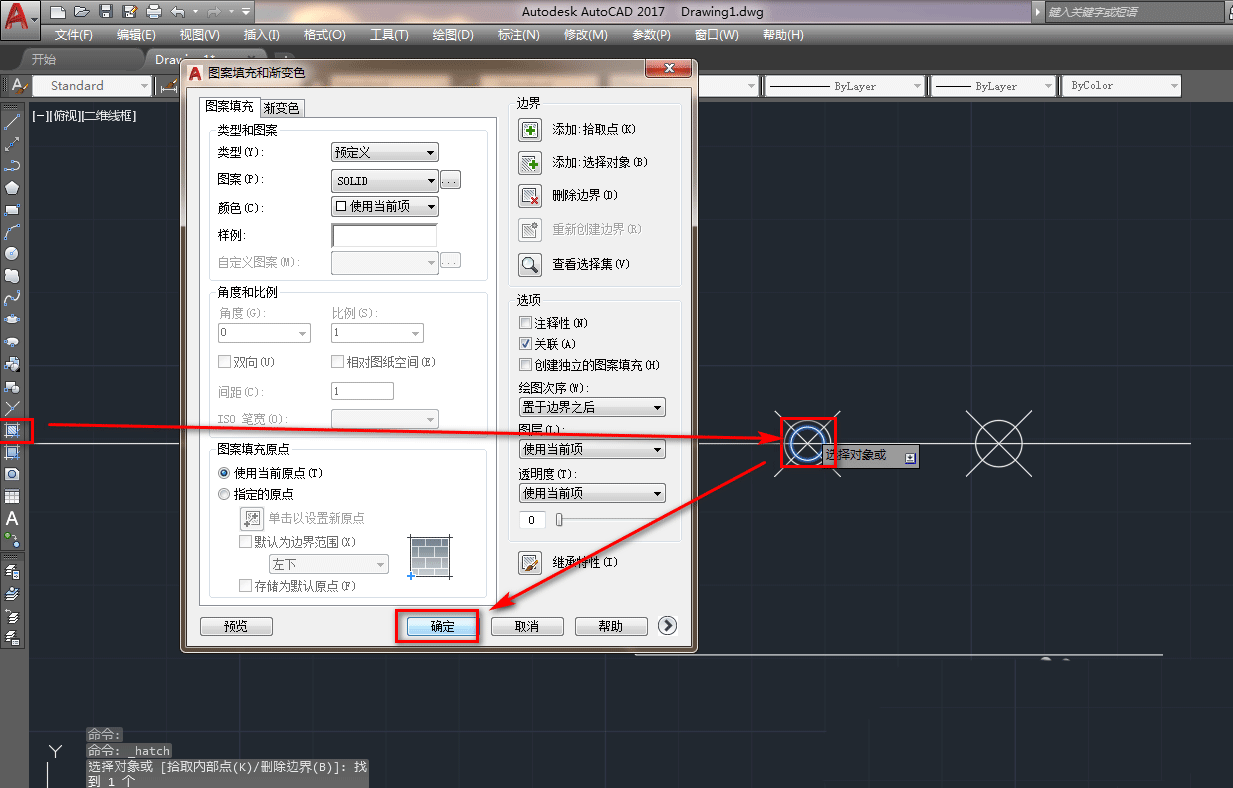Click the Plot printer icon
The image size is (1233, 788).
(153, 12)
